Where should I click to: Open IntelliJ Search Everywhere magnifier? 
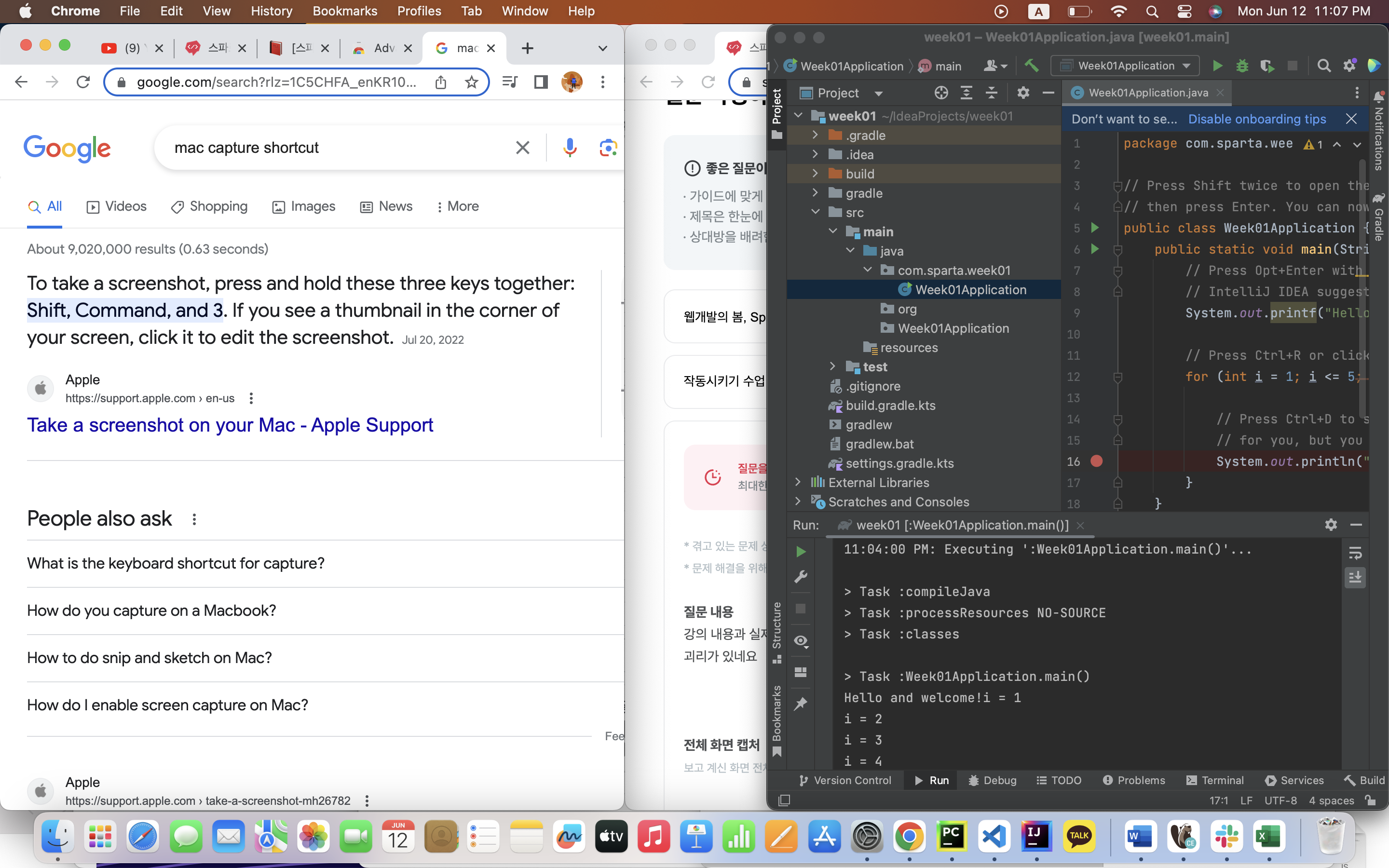[1323, 66]
